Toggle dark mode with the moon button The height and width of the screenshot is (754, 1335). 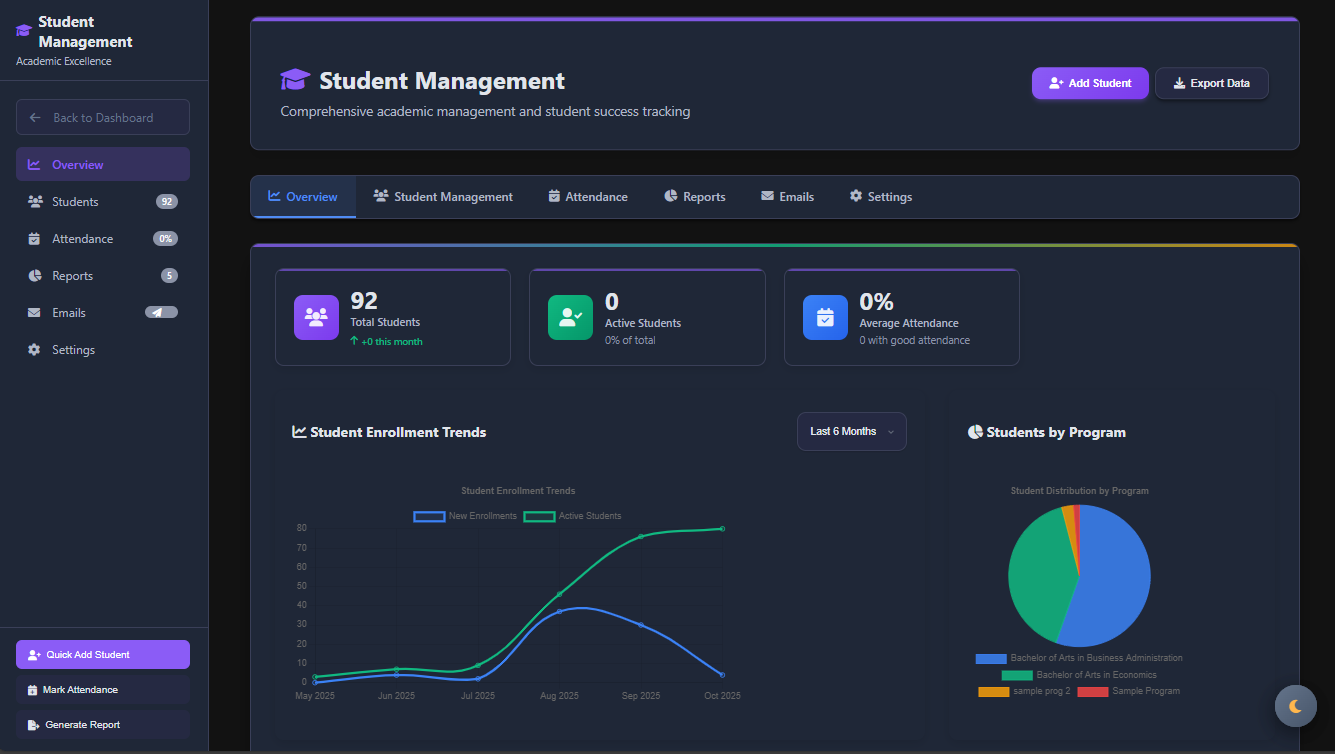pyautogui.click(x=1295, y=706)
